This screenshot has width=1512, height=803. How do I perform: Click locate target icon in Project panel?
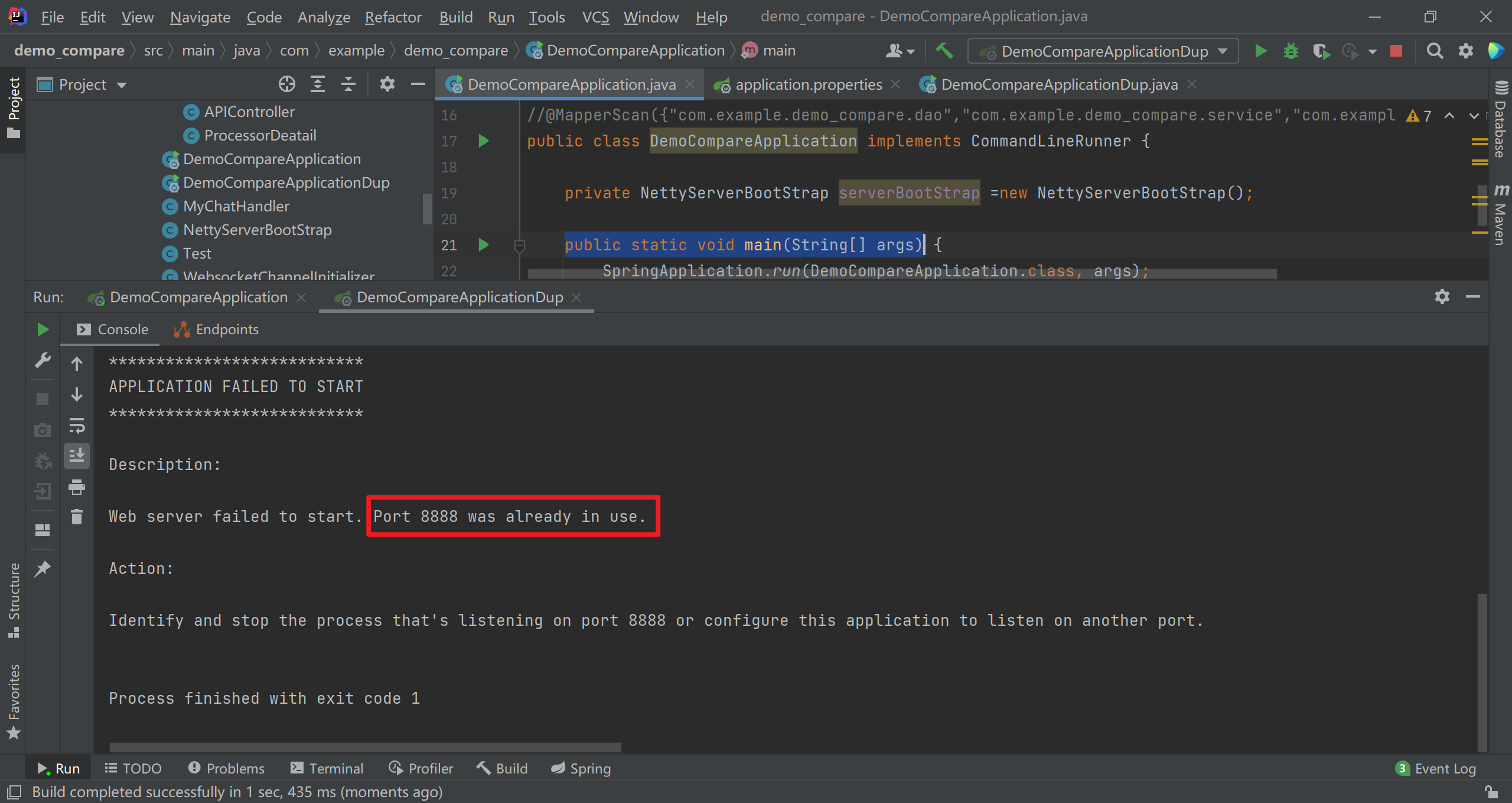click(x=287, y=84)
